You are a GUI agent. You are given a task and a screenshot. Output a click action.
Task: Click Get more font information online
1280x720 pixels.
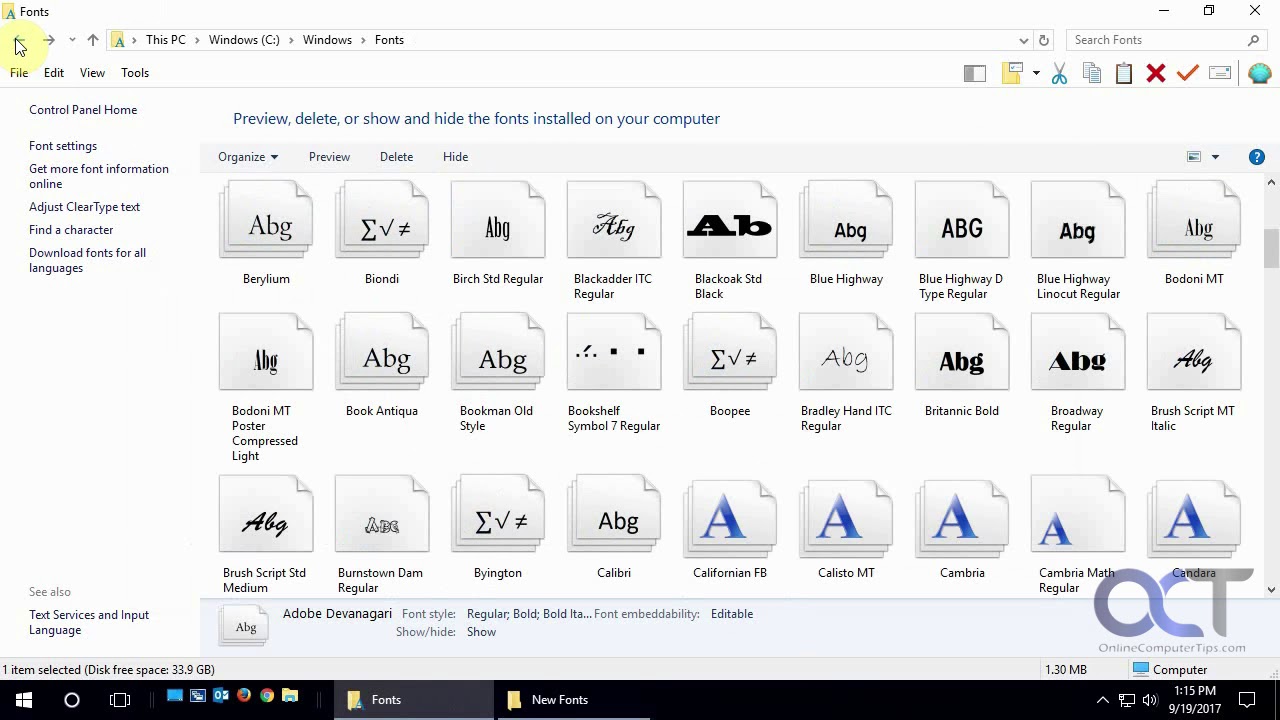pyautogui.click(x=99, y=176)
